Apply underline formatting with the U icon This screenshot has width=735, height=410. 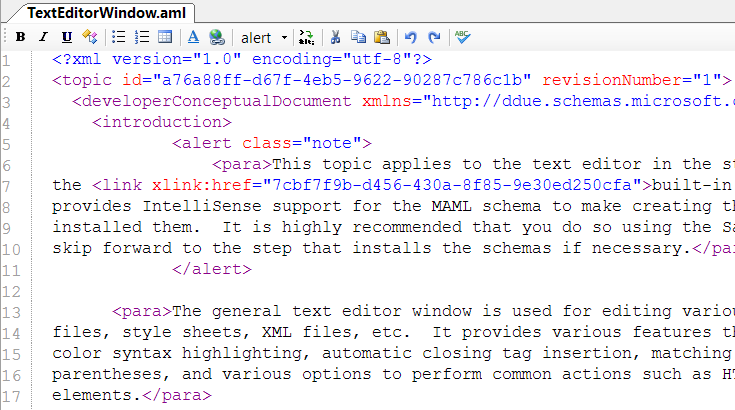(67, 37)
